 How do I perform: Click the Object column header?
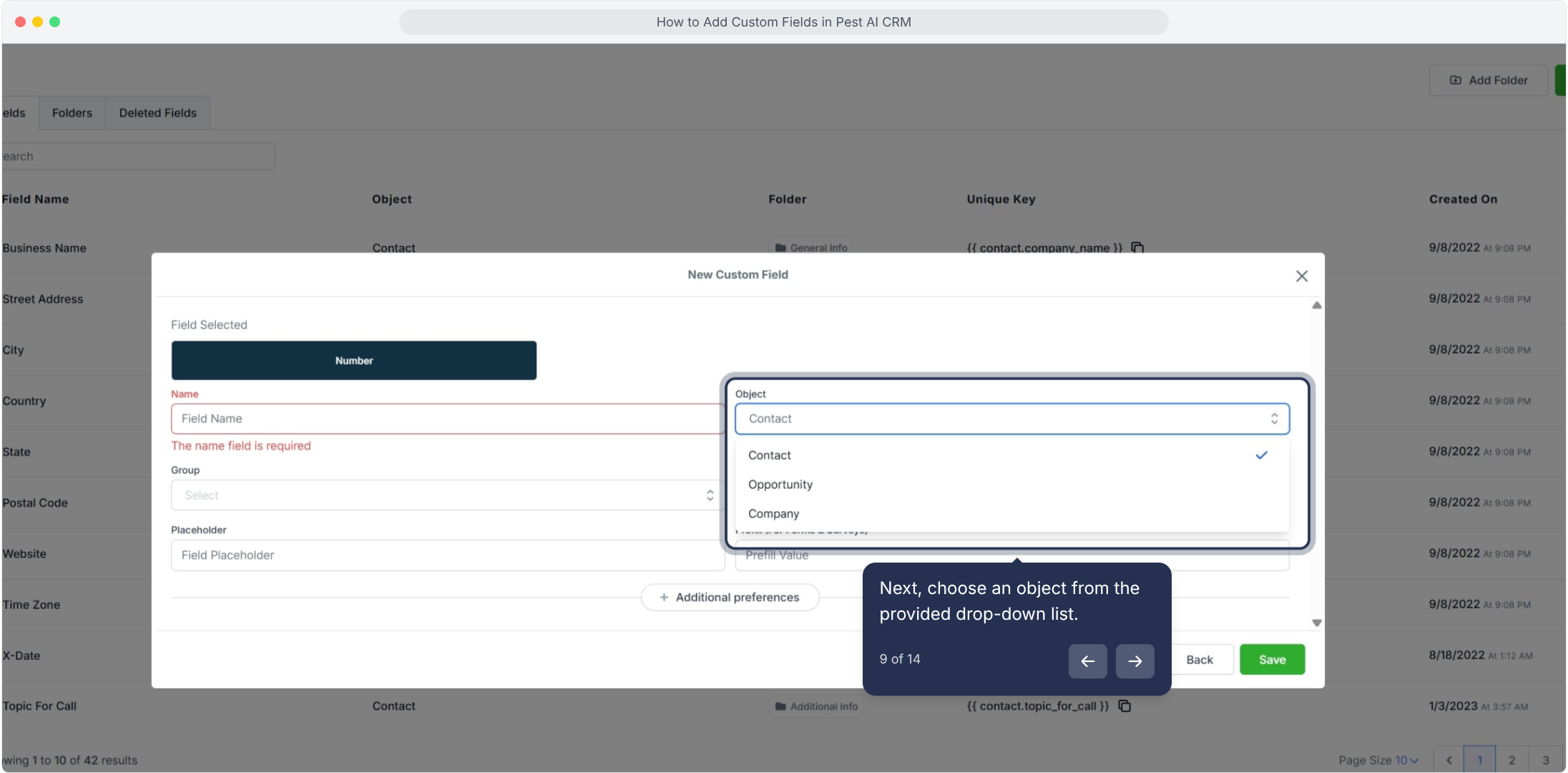point(392,200)
